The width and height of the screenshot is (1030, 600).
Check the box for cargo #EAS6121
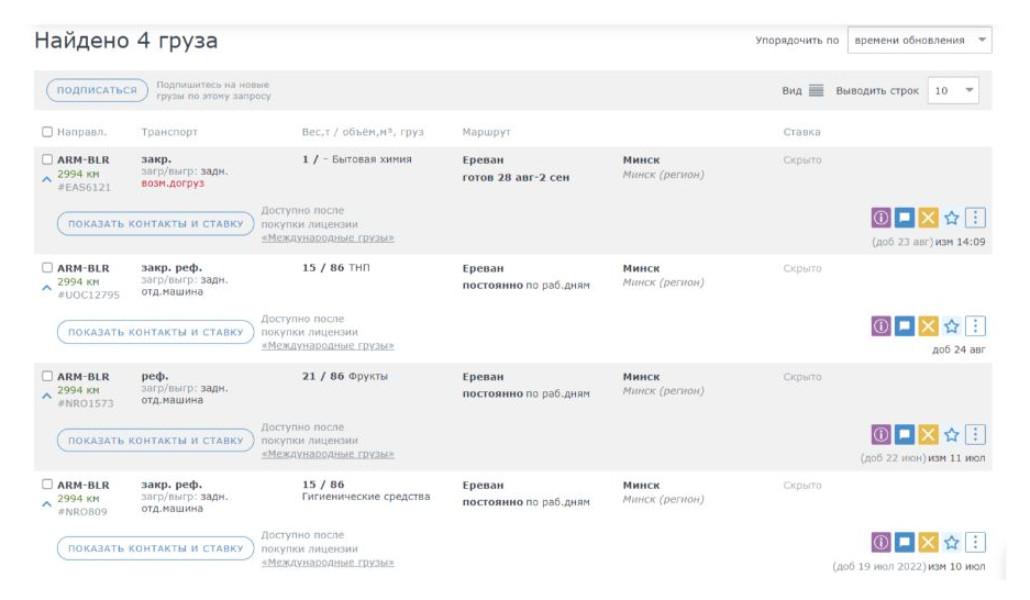[47, 160]
